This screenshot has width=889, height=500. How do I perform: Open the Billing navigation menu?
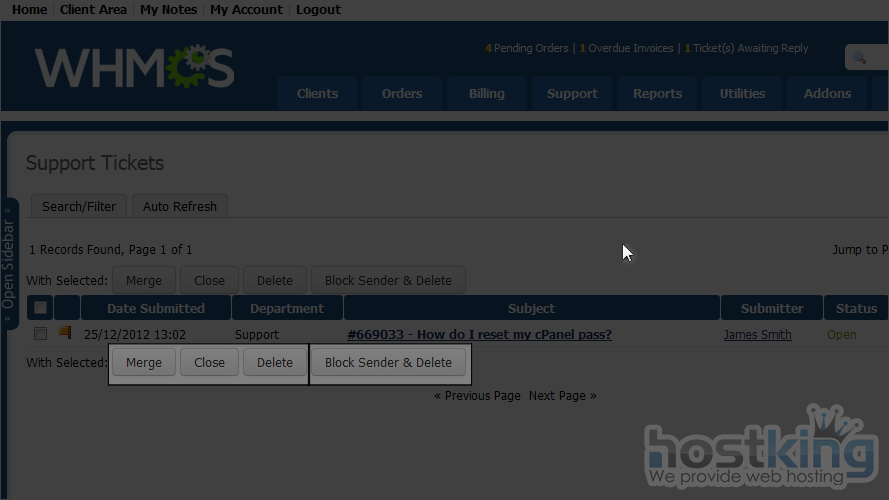[487, 94]
